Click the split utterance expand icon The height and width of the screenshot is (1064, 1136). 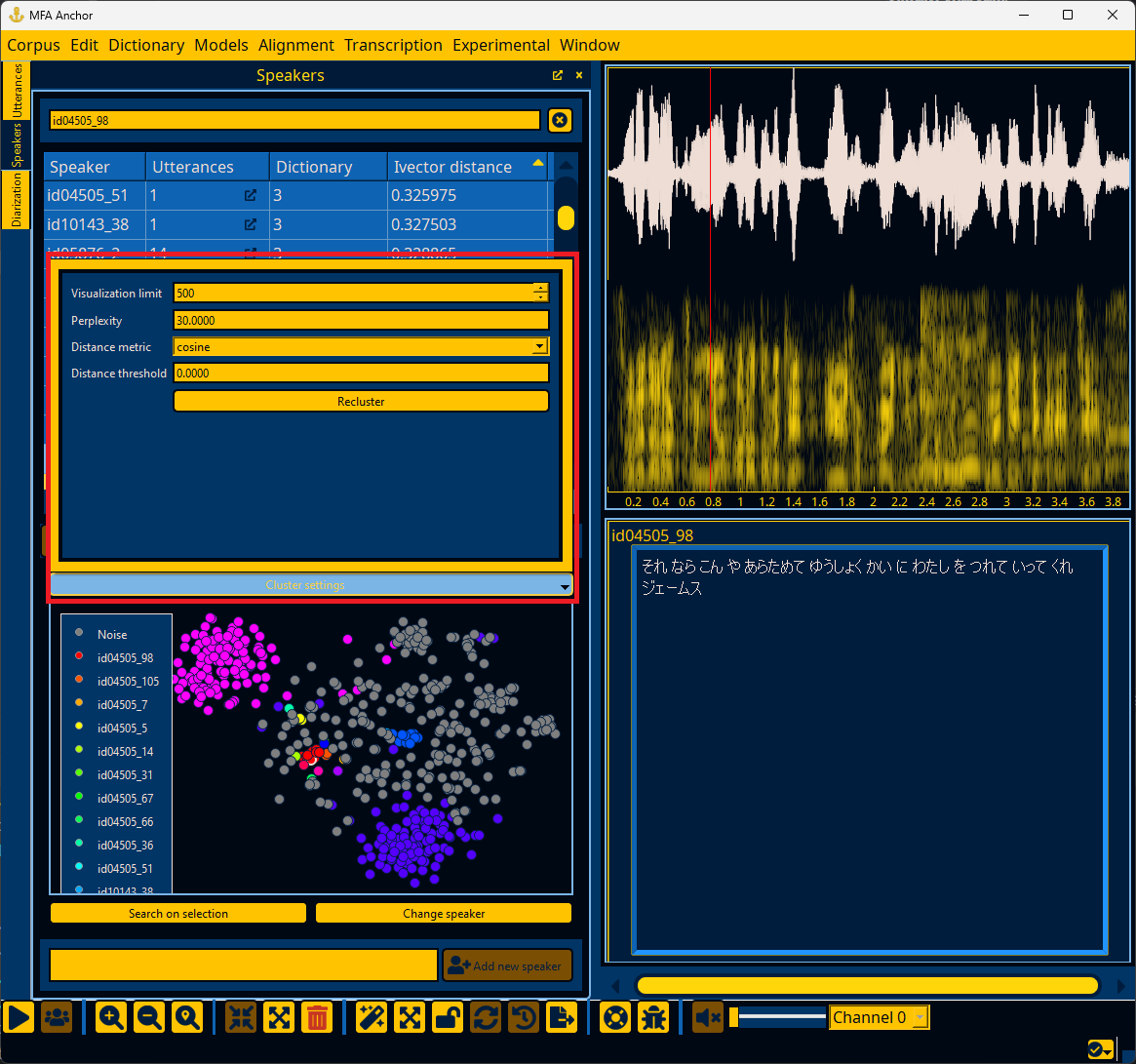pos(279,1018)
